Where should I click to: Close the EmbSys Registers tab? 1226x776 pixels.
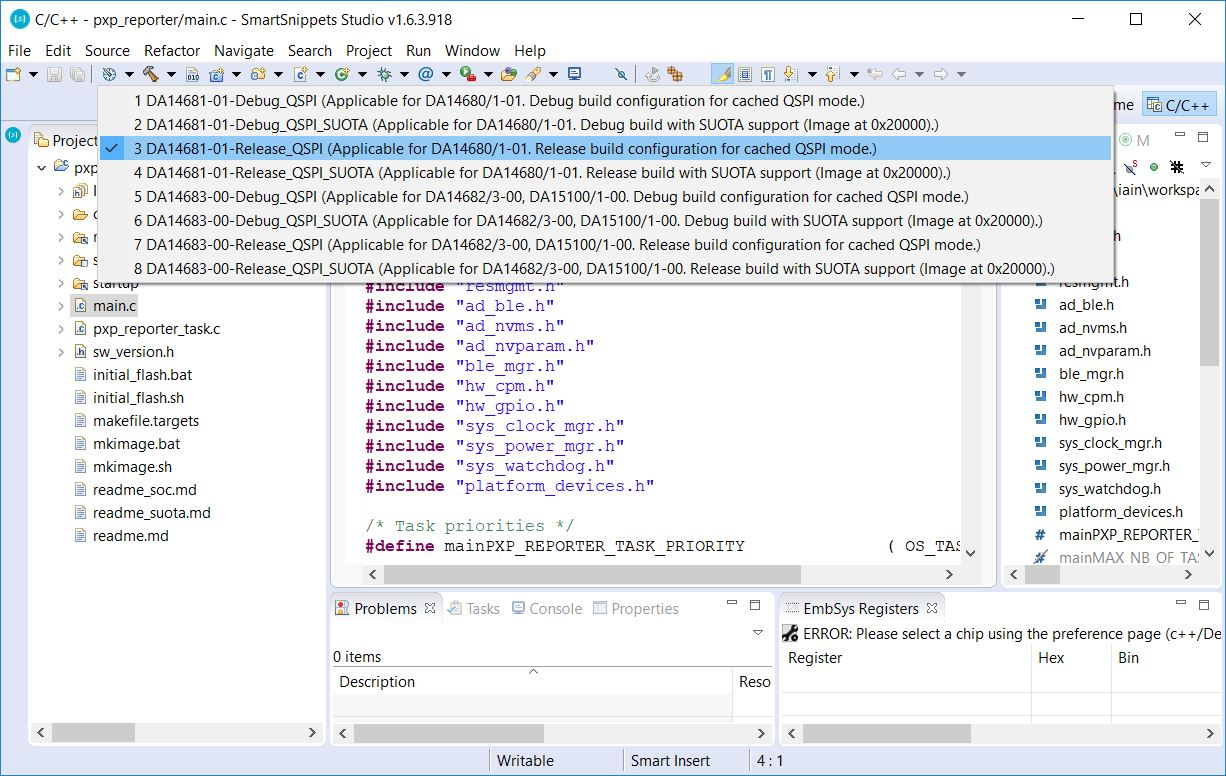(932, 608)
